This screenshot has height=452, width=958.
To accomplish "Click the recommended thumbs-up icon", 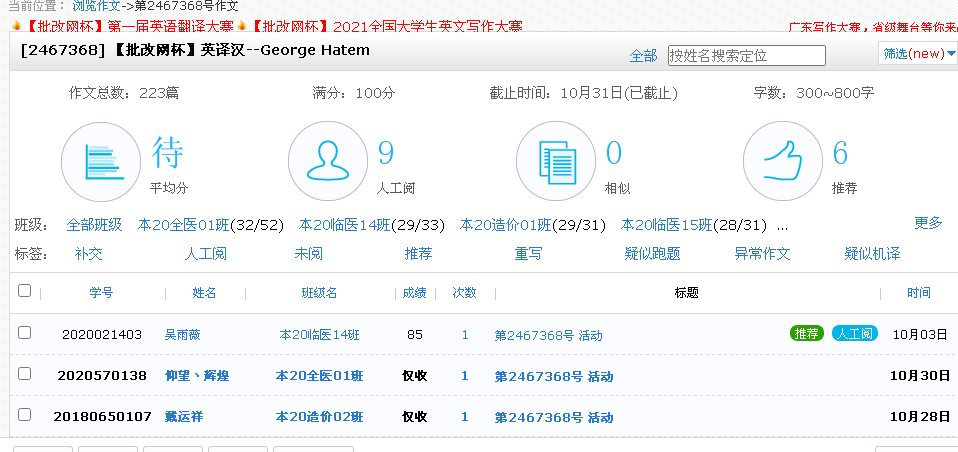I will [783, 161].
